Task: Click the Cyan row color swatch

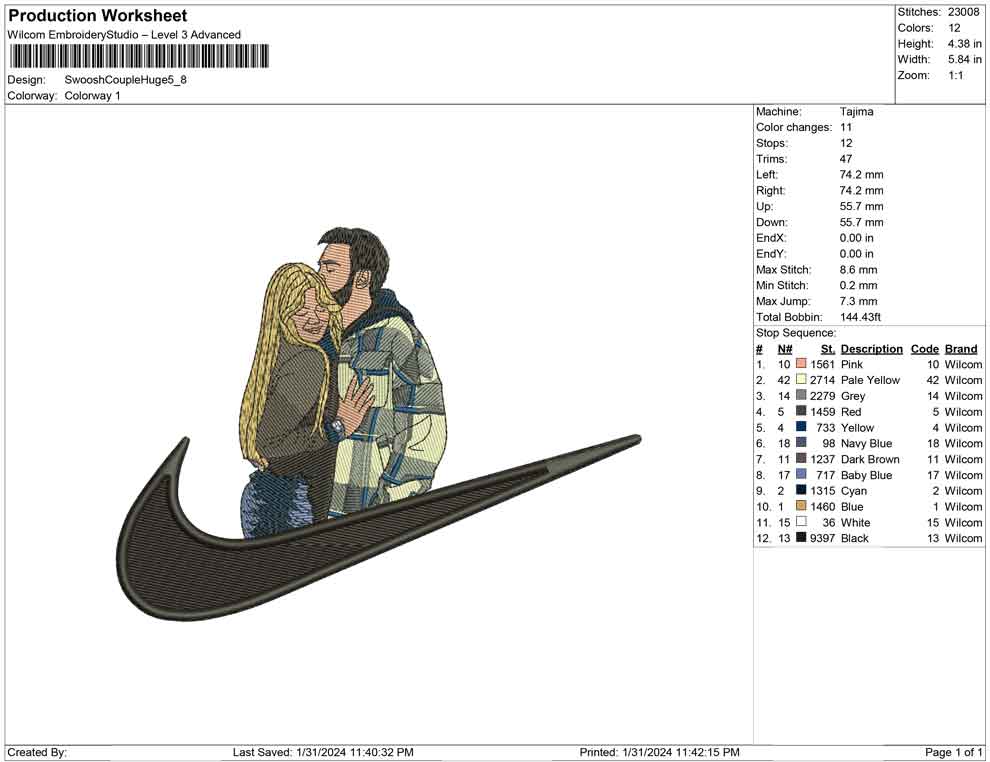Action: pyautogui.click(x=801, y=490)
